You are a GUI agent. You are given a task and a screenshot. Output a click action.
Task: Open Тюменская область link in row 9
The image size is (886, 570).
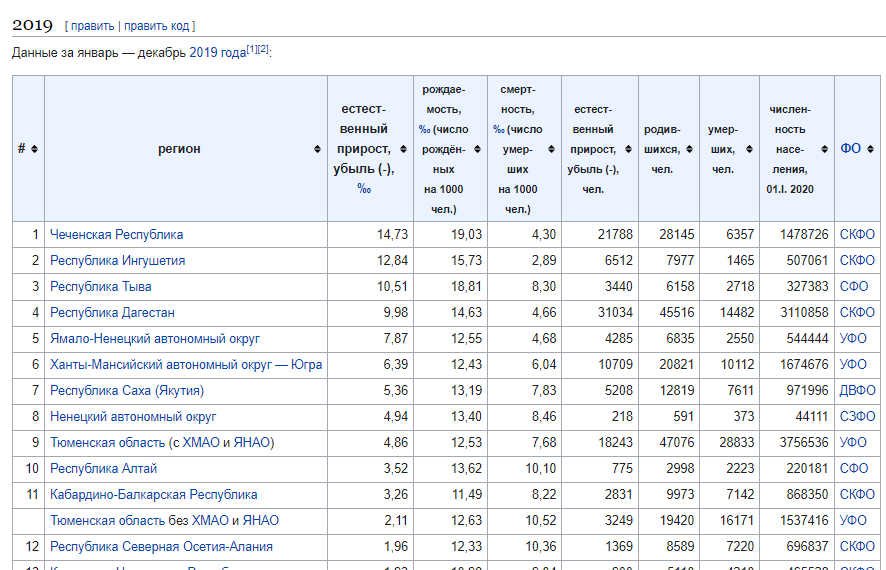tap(107, 442)
